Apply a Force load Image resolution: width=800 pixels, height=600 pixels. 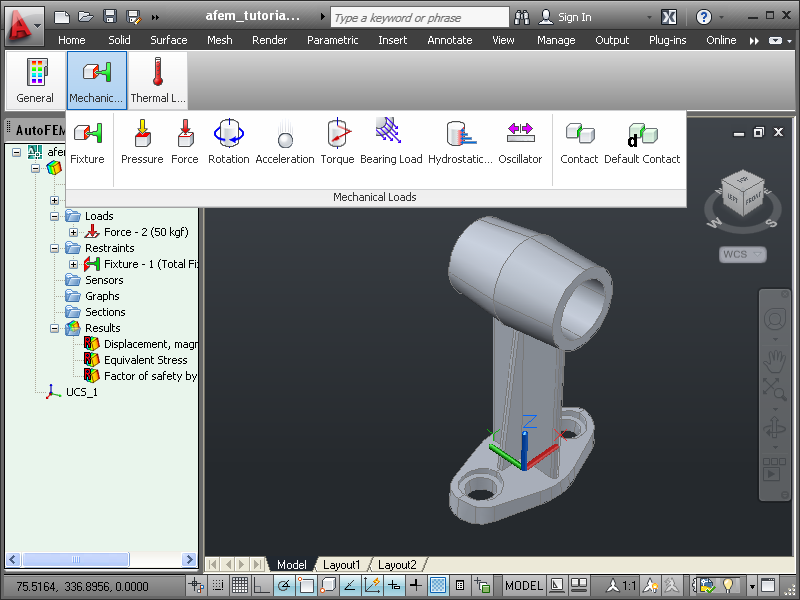[x=185, y=143]
